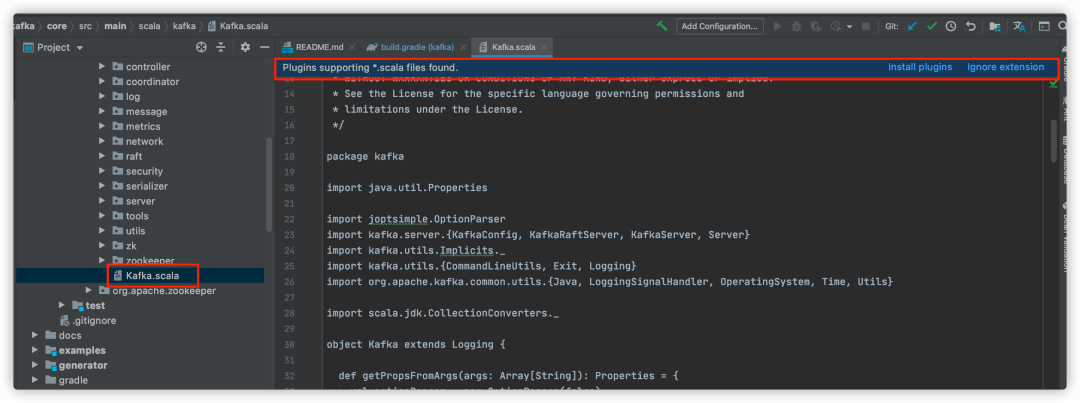Screen dimensions: 1080x403
Task: Rollback changes with undo arrow icon
Action: [970, 26]
